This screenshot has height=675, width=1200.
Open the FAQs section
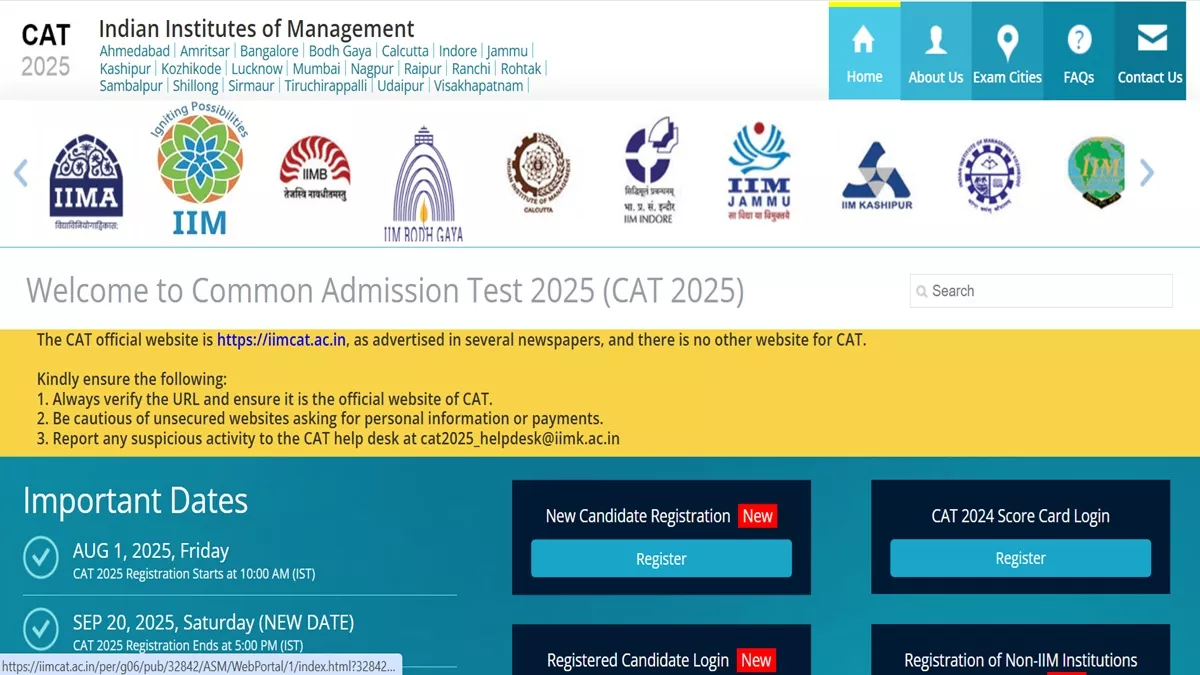(x=1079, y=52)
